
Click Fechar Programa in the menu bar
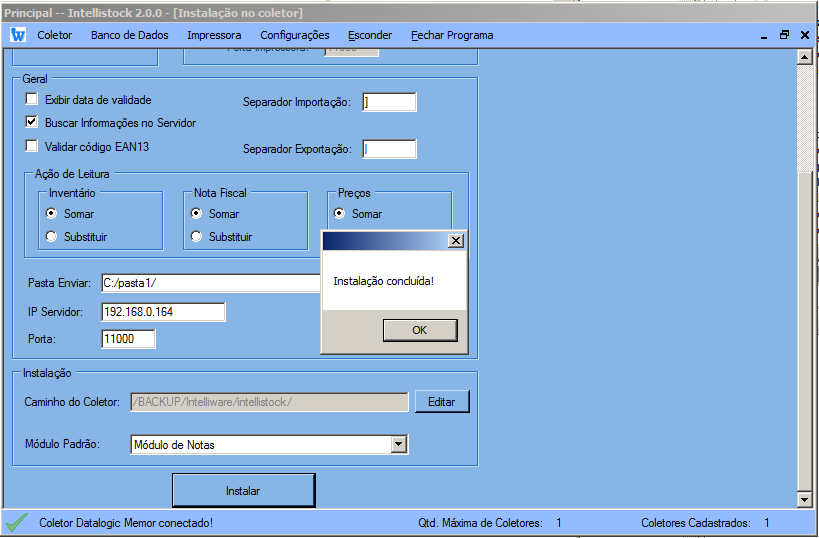(452, 35)
